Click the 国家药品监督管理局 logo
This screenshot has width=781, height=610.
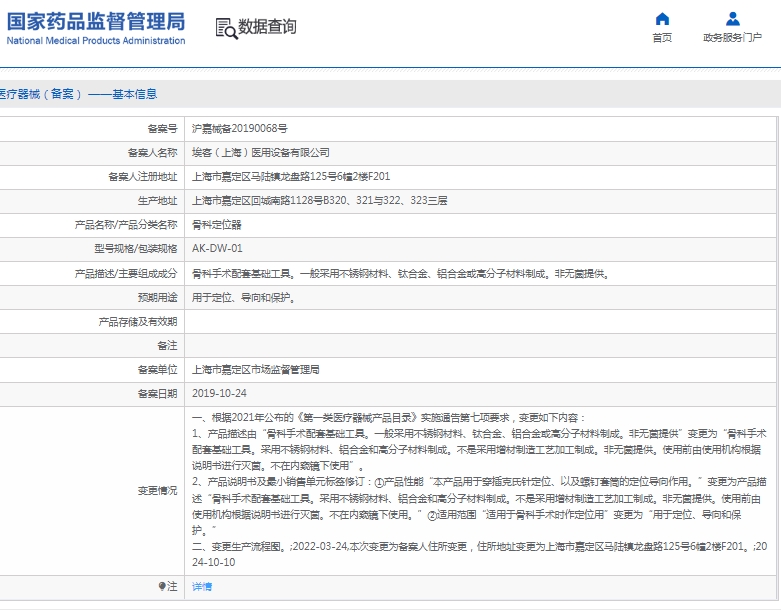tap(96, 28)
